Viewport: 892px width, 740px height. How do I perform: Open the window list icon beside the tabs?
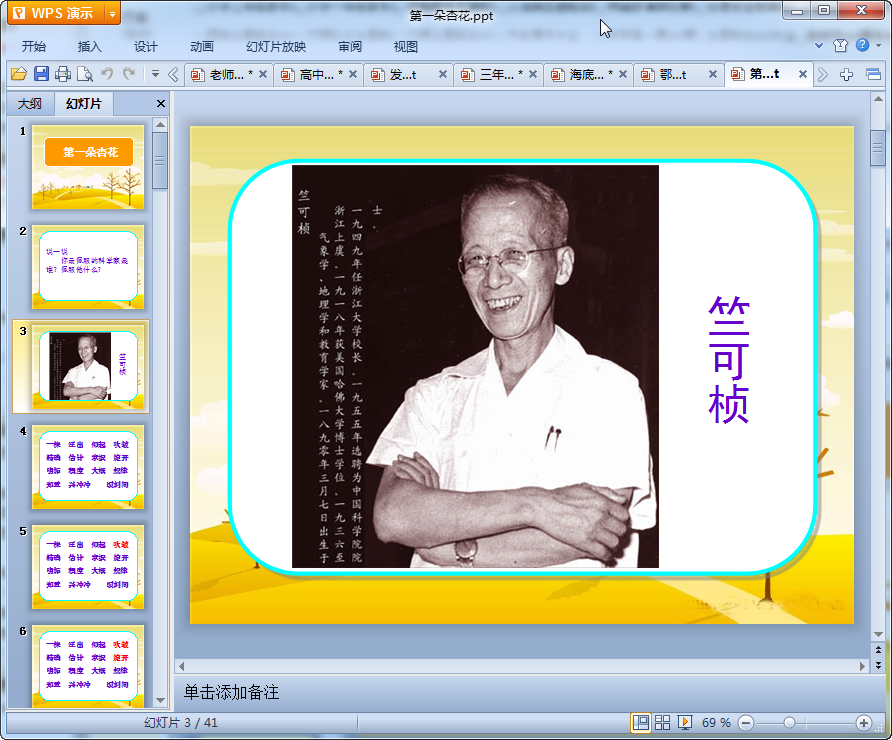point(873,75)
